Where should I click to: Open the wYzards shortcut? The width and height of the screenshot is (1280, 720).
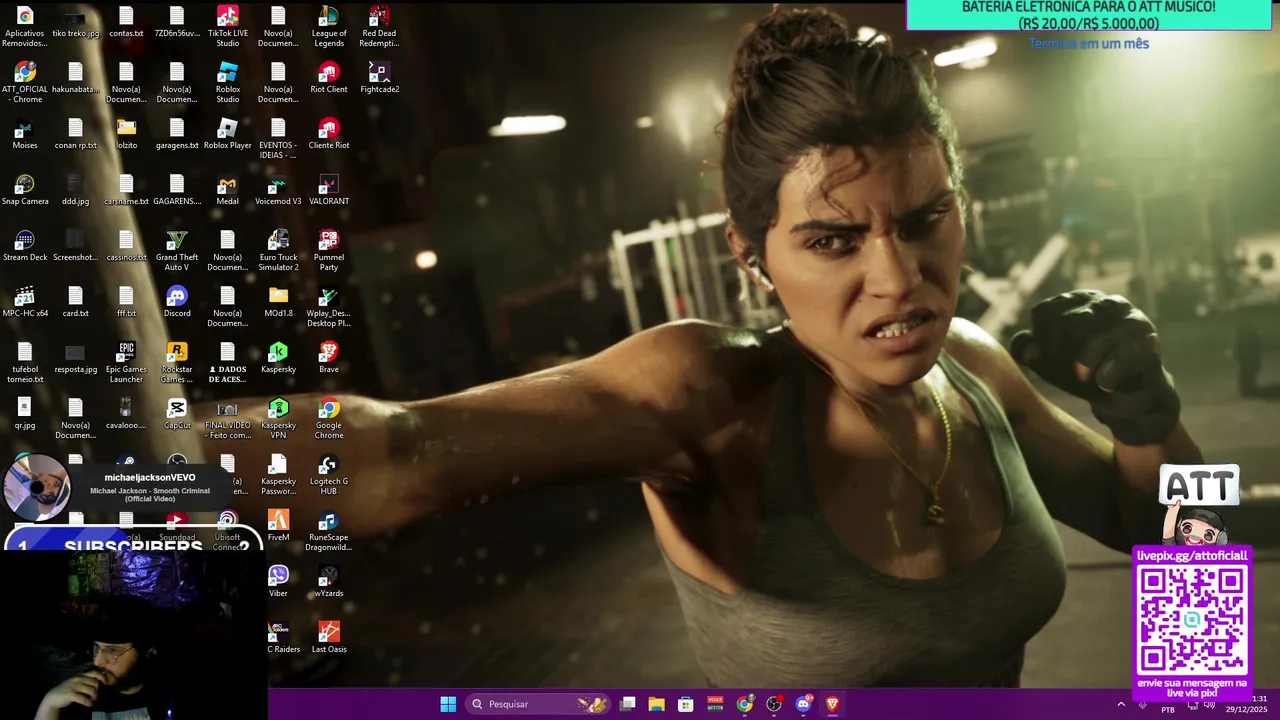tap(328, 582)
